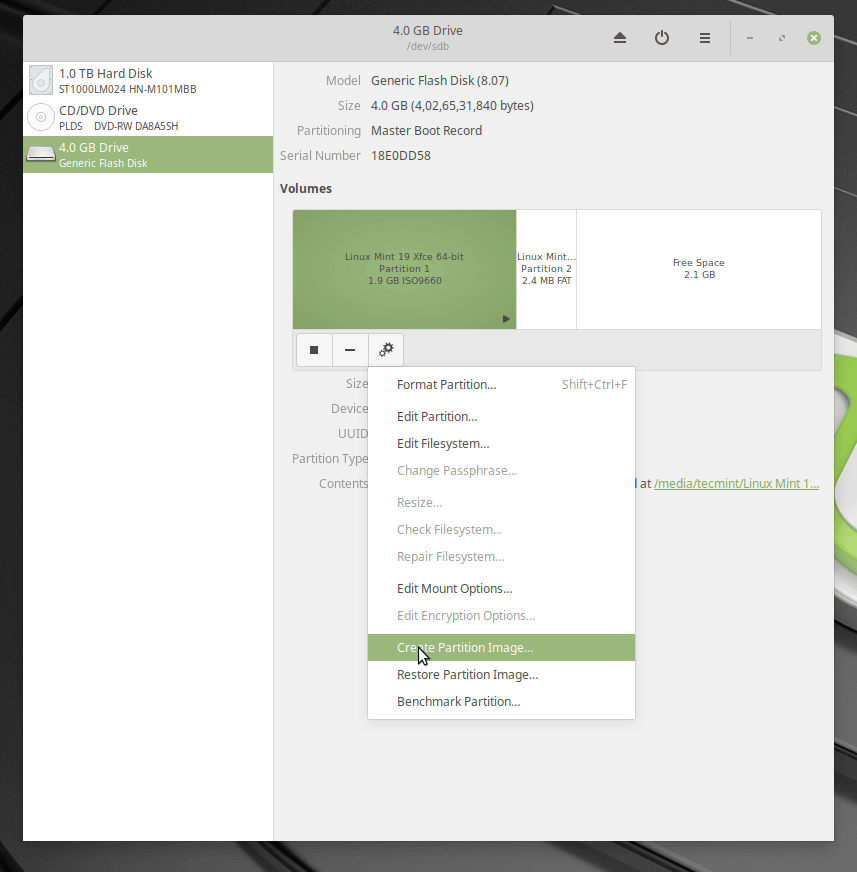Choose Format Partition menu entry
Image resolution: width=857 pixels, height=872 pixels.
click(446, 385)
